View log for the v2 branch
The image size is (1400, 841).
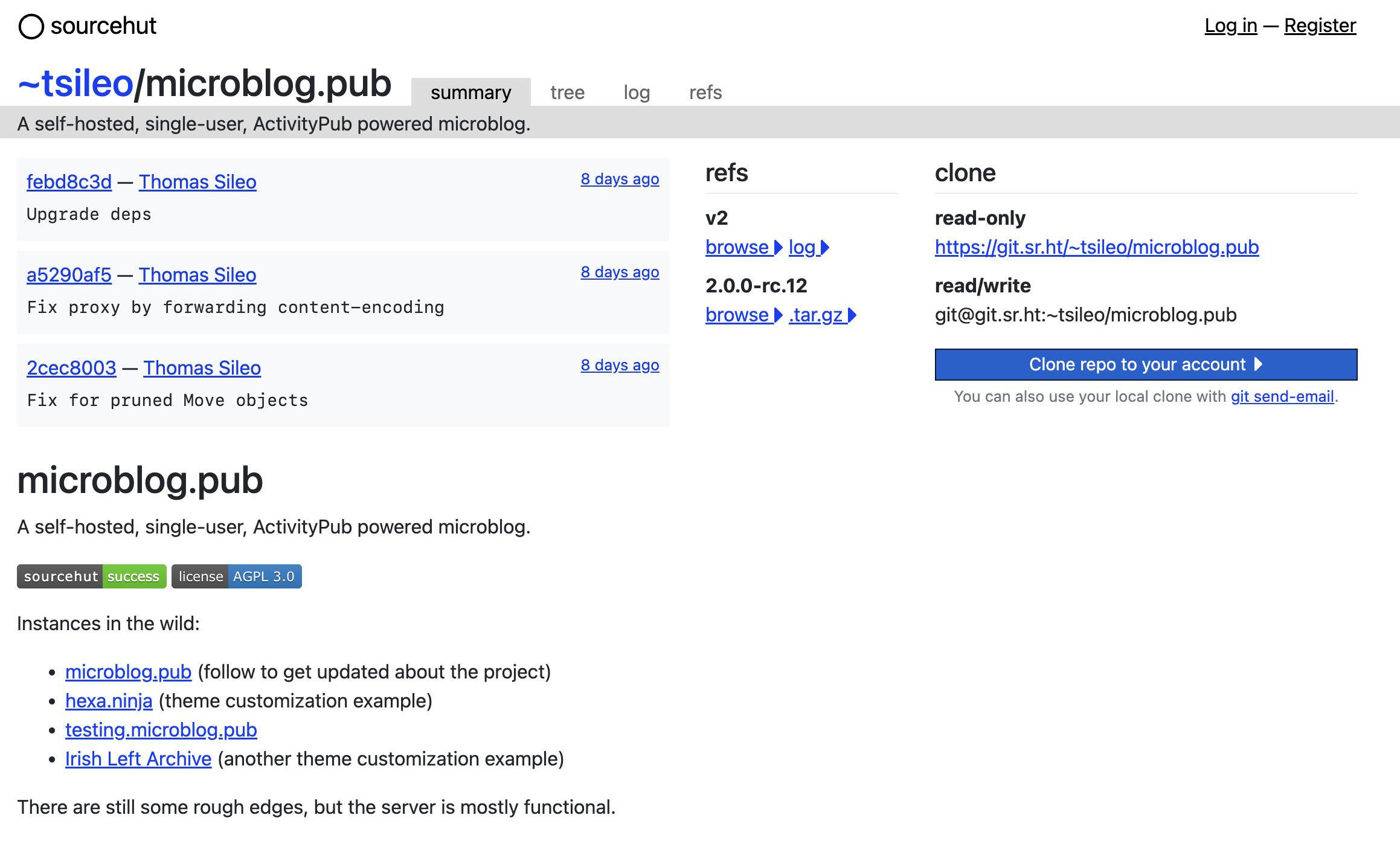point(809,247)
